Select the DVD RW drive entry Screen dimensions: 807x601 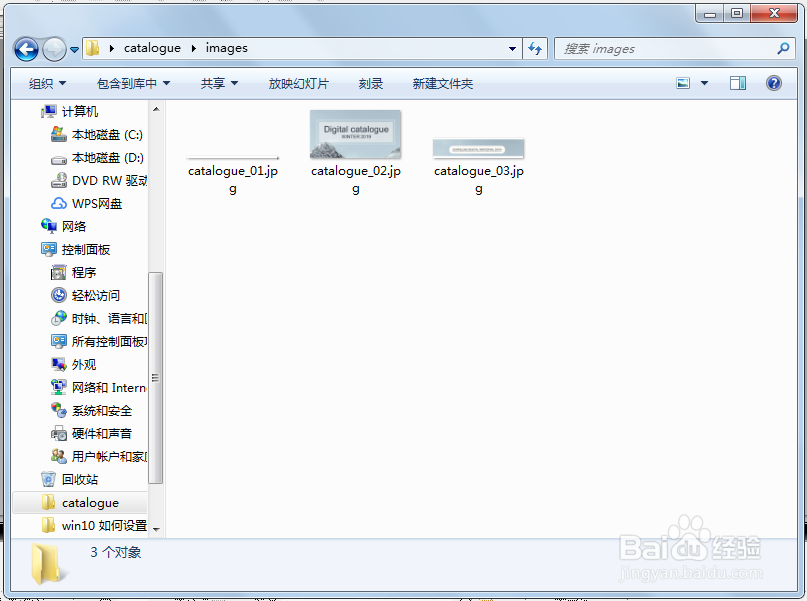pos(109,181)
